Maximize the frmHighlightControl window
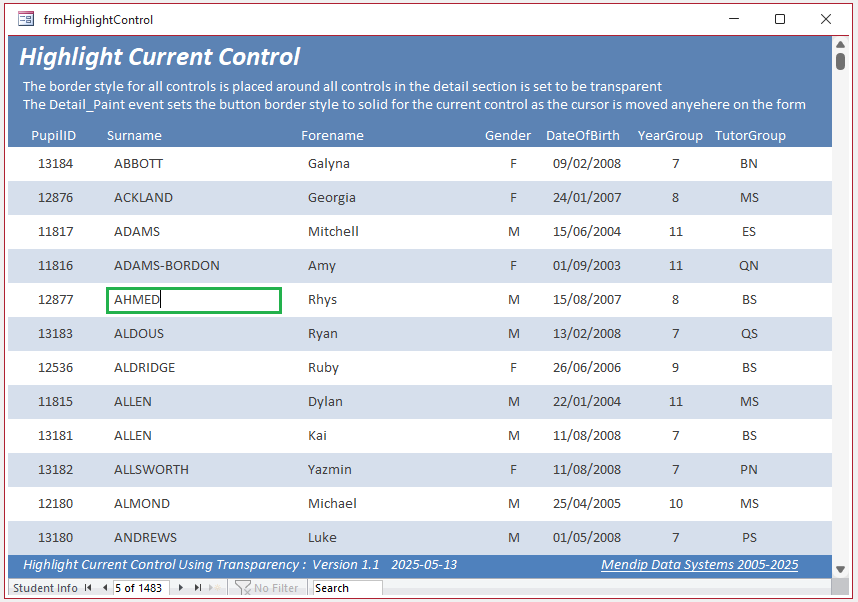The width and height of the screenshot is (858, 602). tap(780, 19)
